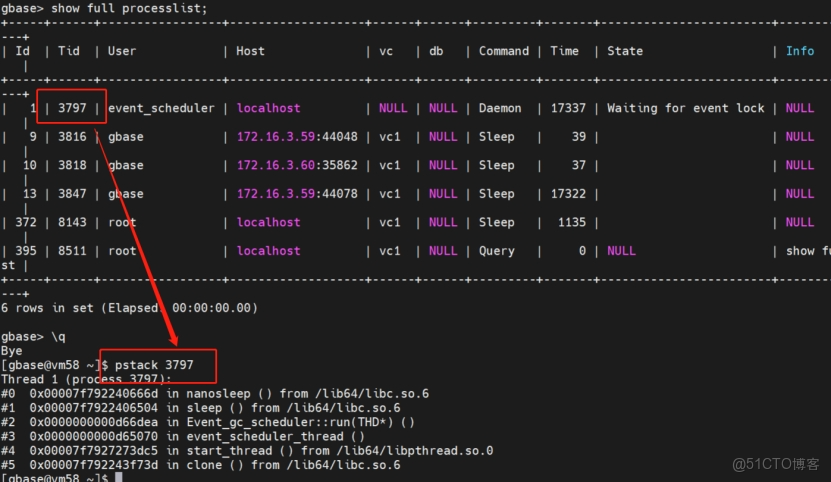Select host 172.16.3.59:44078
The image size is (831, 482).
pyautogui.click(x=297, y=194)
